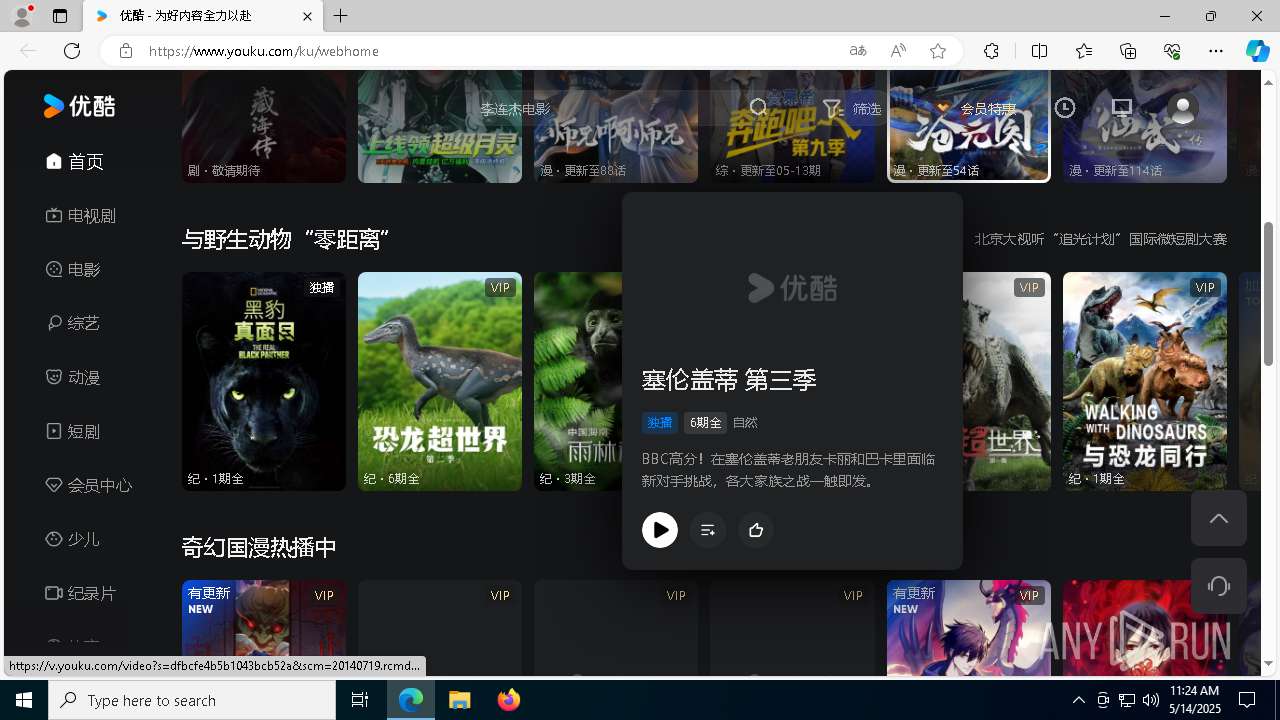
Task: Launch Firefox from taskbar
Action: click(x=509, y=700)
